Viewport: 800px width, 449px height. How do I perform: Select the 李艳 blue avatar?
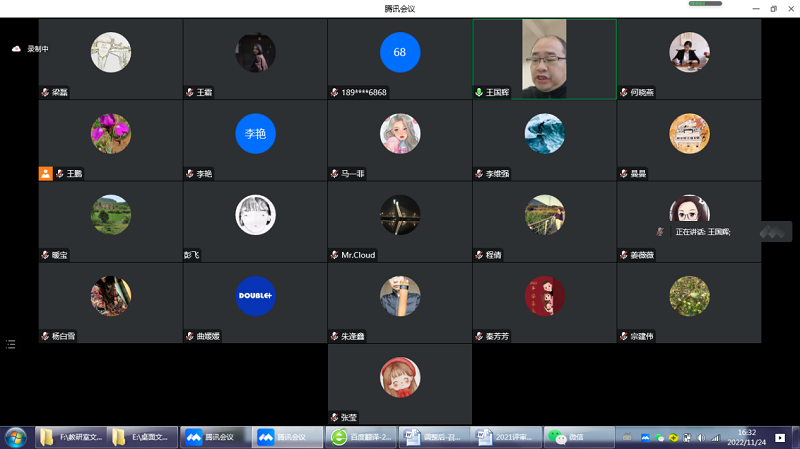click(x=255, y=133)
